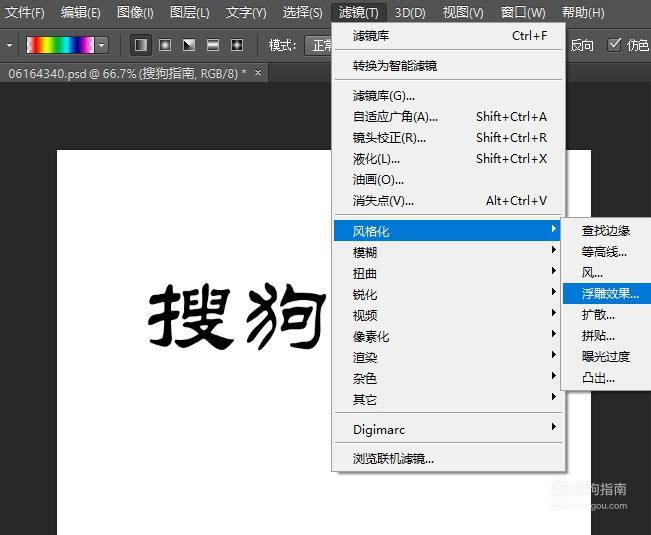Open the rainbow gradient swatch editor
The width and height of the screenshot is (651, 535).
pyautogui.click(x=60, y=45)
